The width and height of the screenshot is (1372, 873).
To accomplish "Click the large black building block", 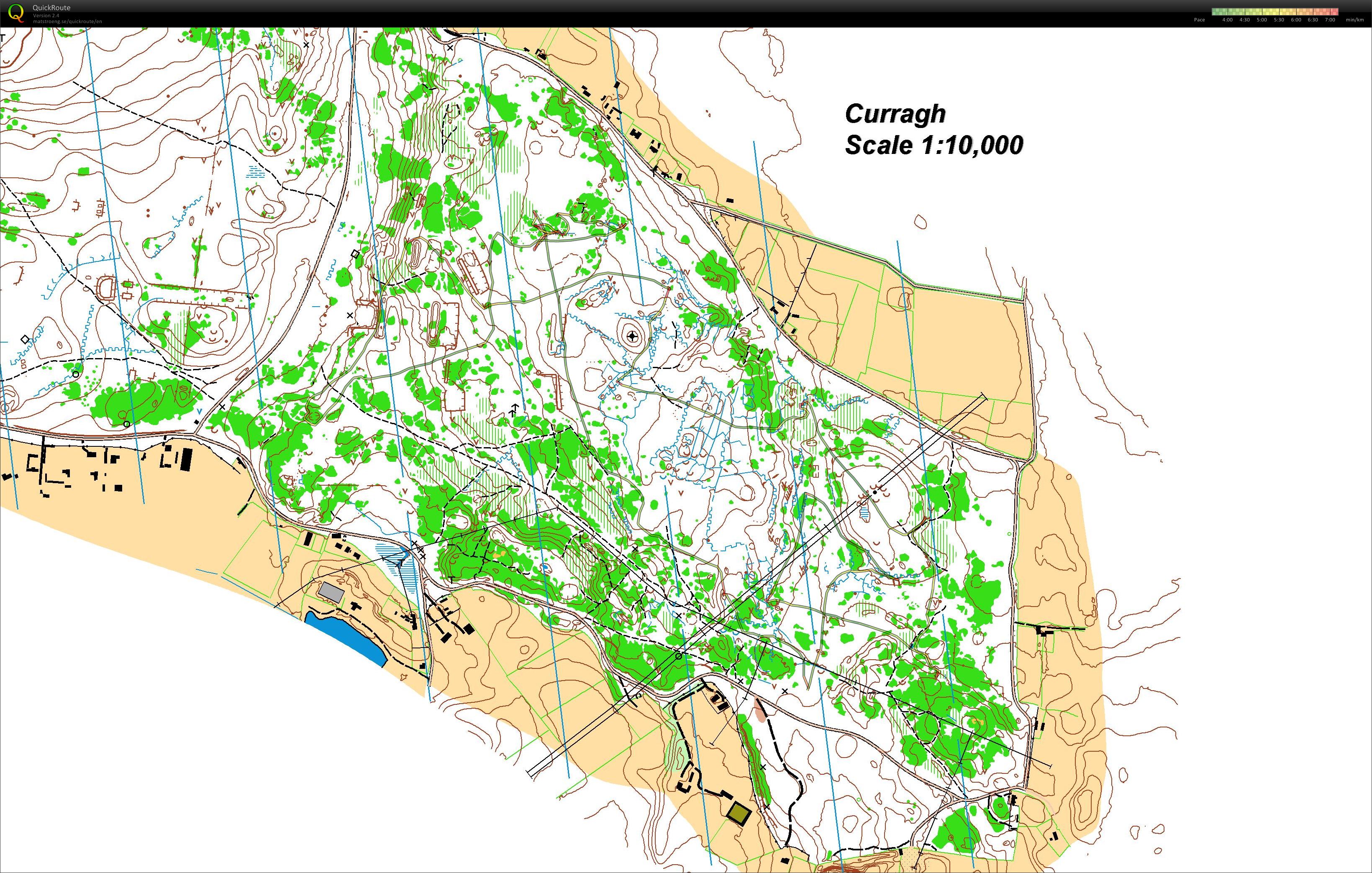I will 186,460.
